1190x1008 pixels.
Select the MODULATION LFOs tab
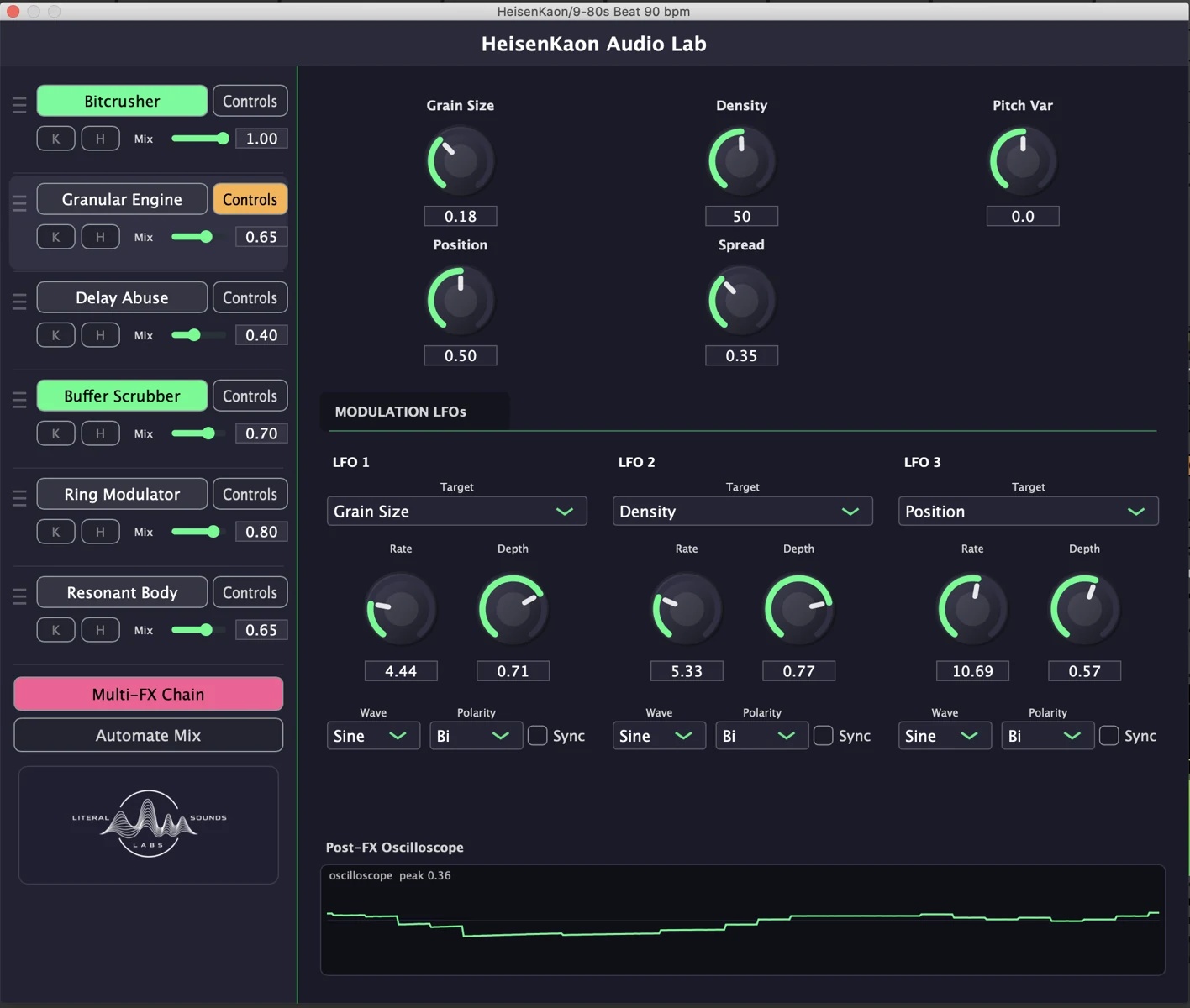[x=414, y=412]
